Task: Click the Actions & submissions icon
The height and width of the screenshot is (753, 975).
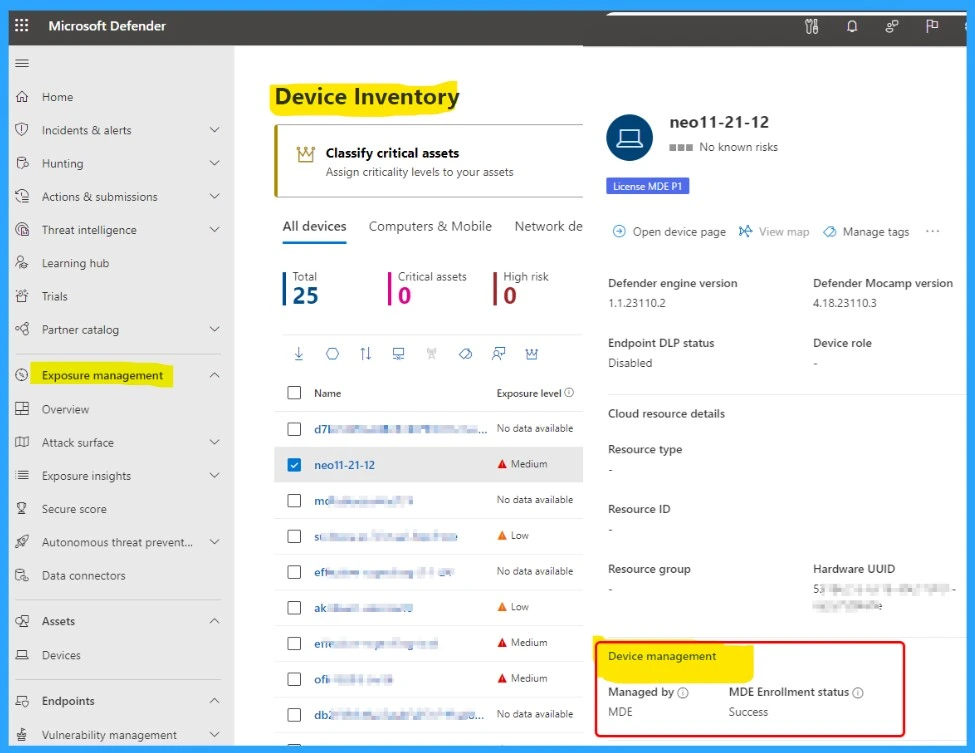Action: [x=22, y=196]
